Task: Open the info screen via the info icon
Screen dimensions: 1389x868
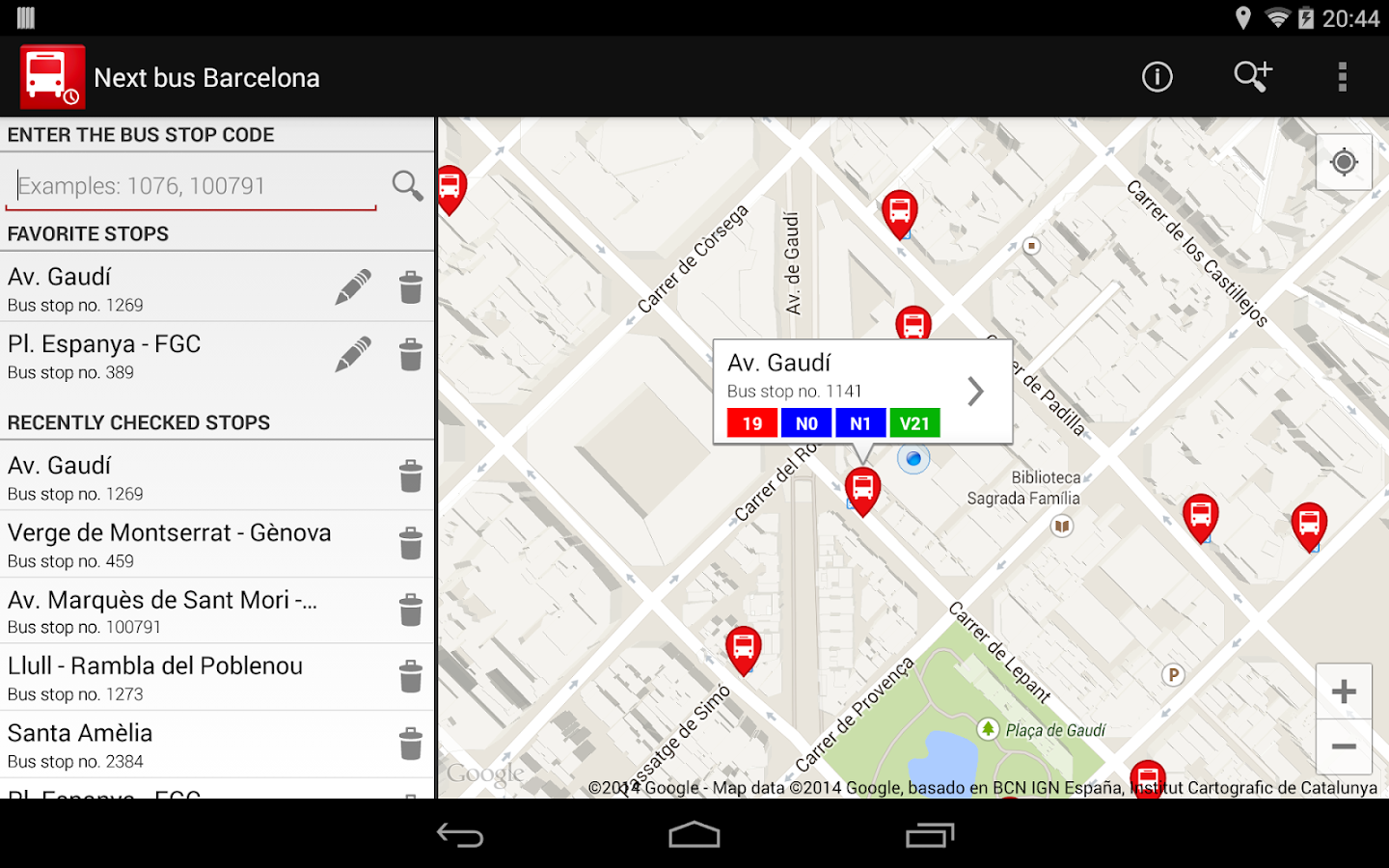Action: pyautogui.click(x=1157, y=76)
